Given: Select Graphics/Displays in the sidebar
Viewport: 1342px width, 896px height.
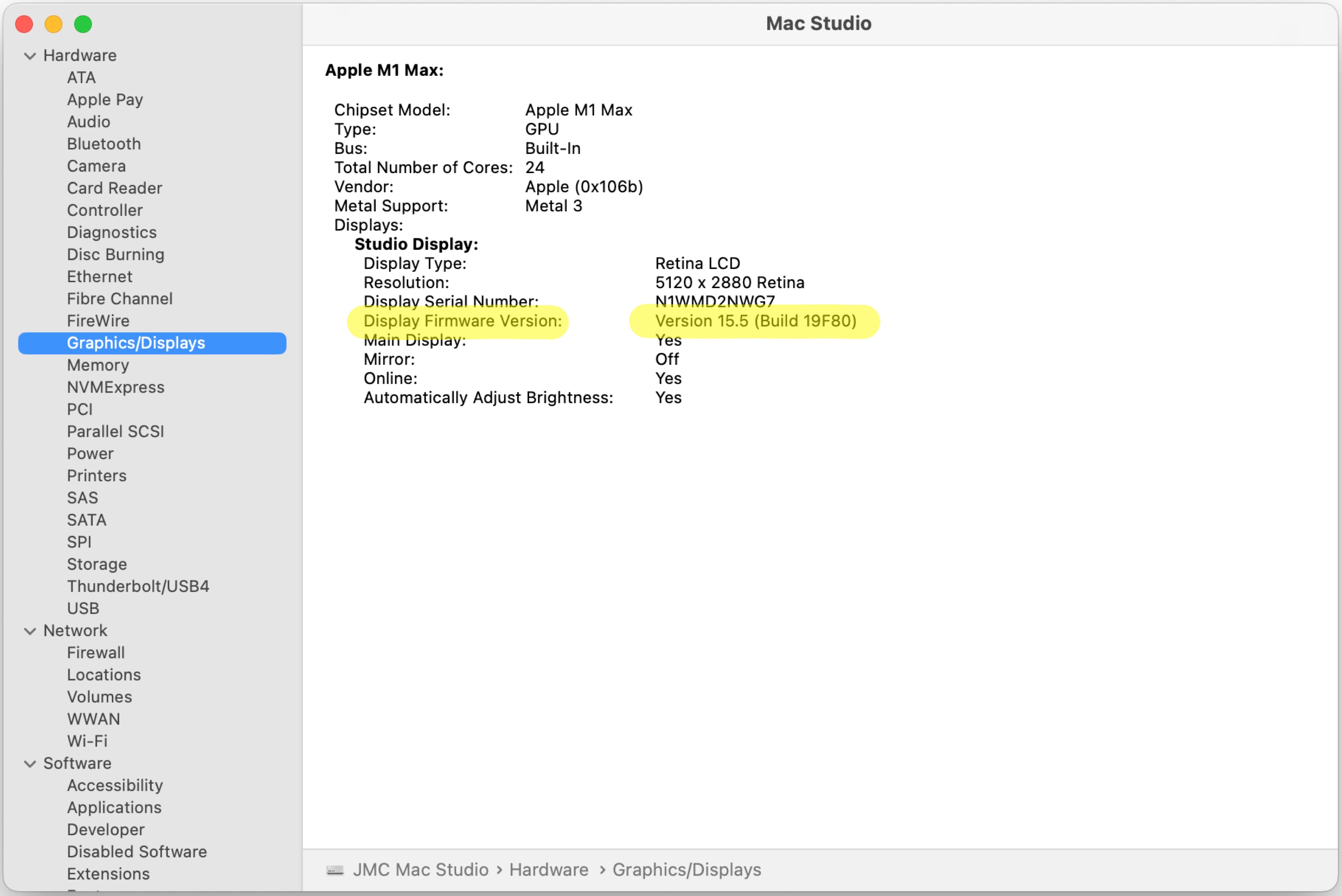Looking at the screenshot, I should coord(136,343).
